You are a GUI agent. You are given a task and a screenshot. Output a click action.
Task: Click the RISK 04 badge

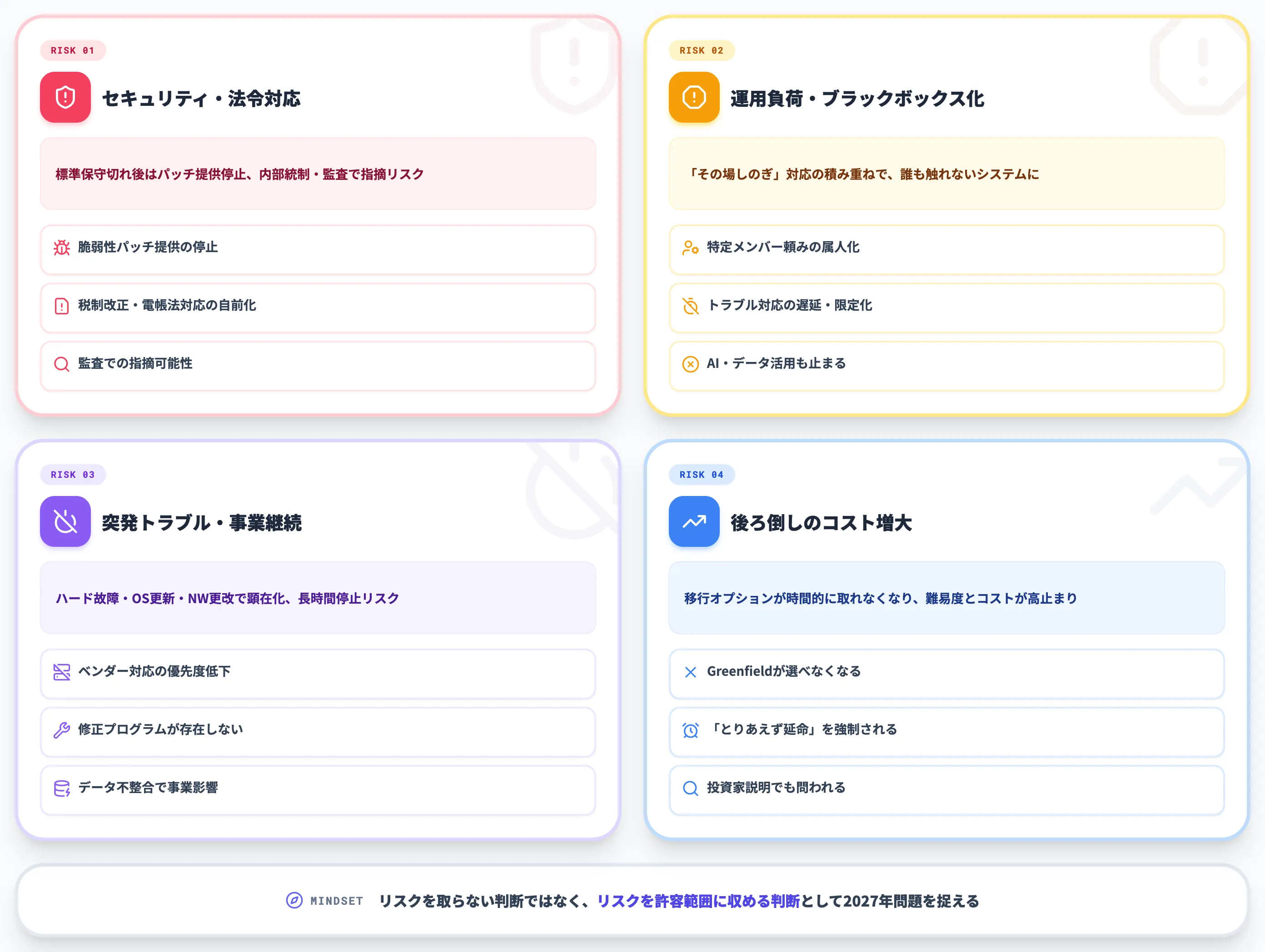pyautogui.click(x=701, y=475)
